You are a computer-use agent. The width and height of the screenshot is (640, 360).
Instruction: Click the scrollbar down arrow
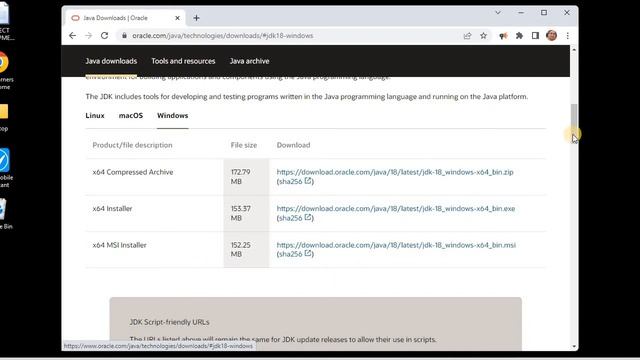pos(574,347)
